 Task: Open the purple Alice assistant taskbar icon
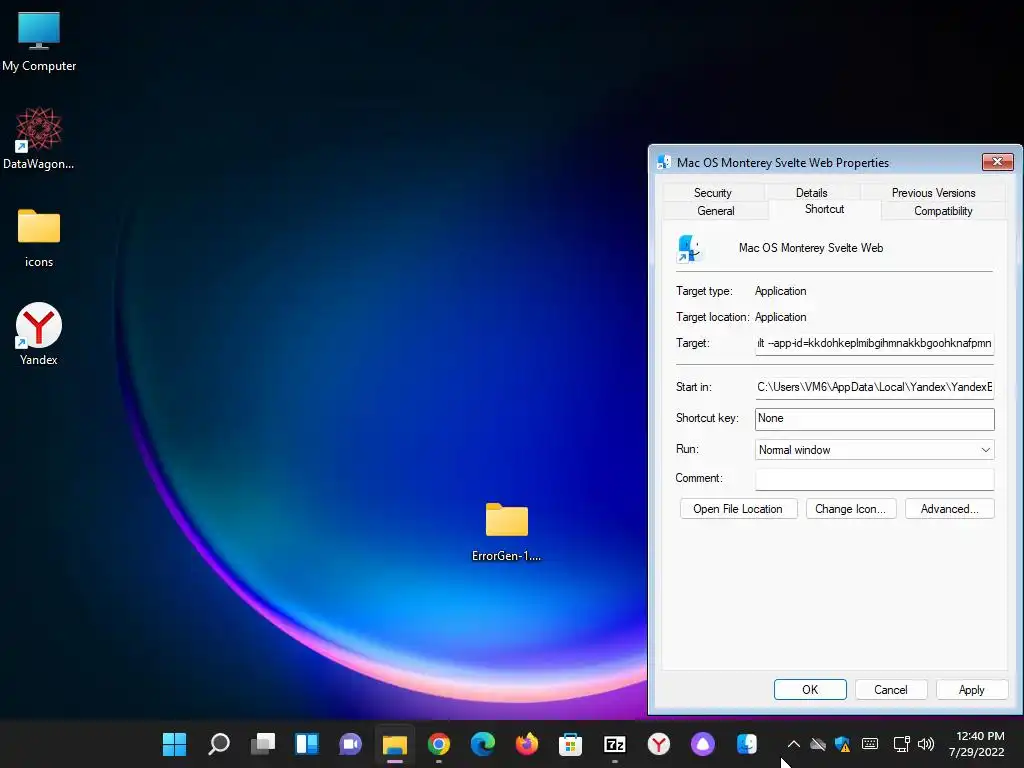[703, 744]
